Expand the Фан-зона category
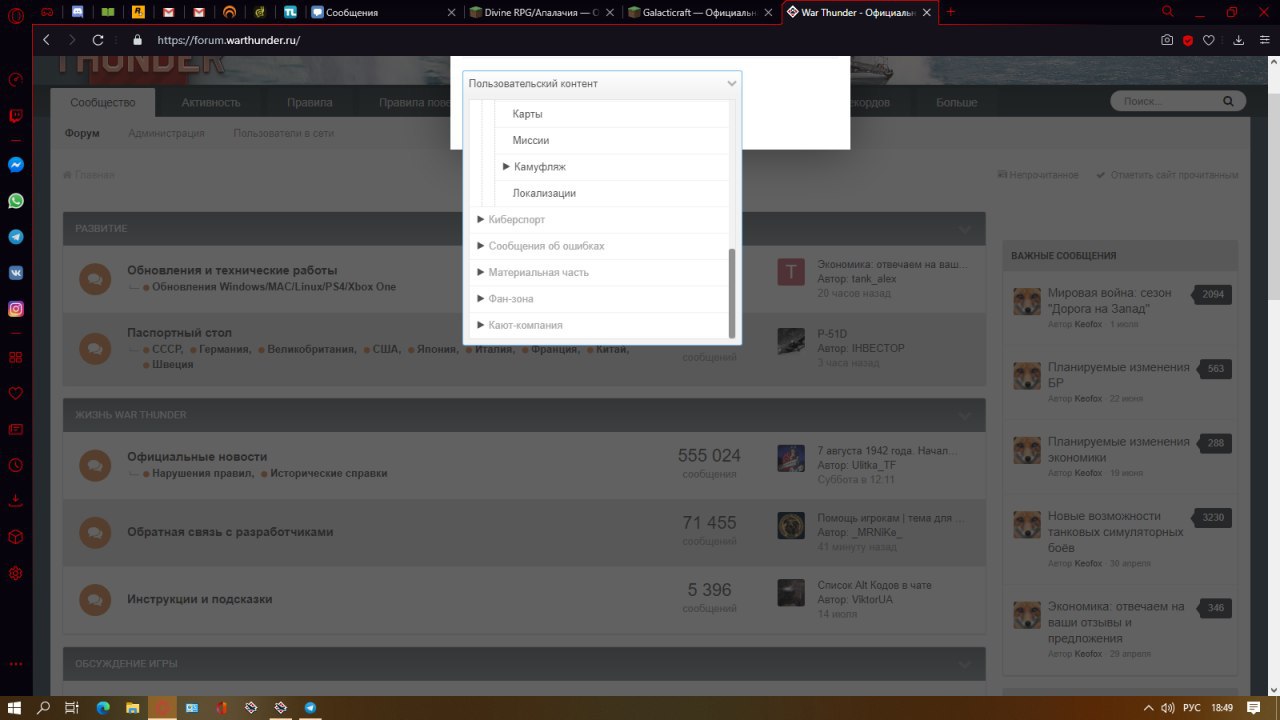Viewport: 1280px width, 720px height. tap(481, 299)
